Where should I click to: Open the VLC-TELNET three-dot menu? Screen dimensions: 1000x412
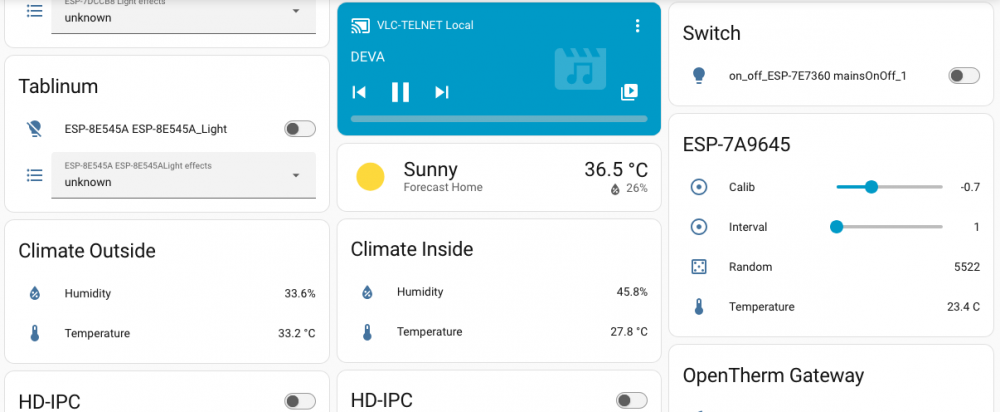636,26
